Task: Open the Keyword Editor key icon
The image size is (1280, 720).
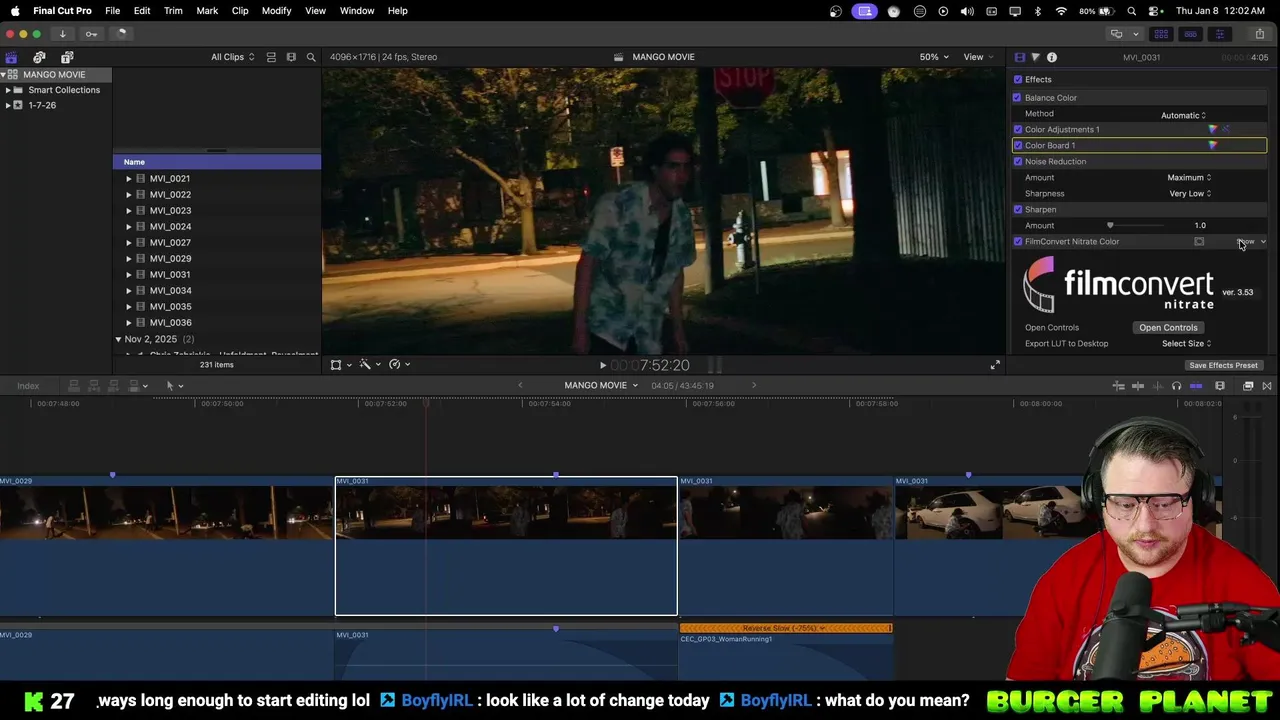Action: 91,34
